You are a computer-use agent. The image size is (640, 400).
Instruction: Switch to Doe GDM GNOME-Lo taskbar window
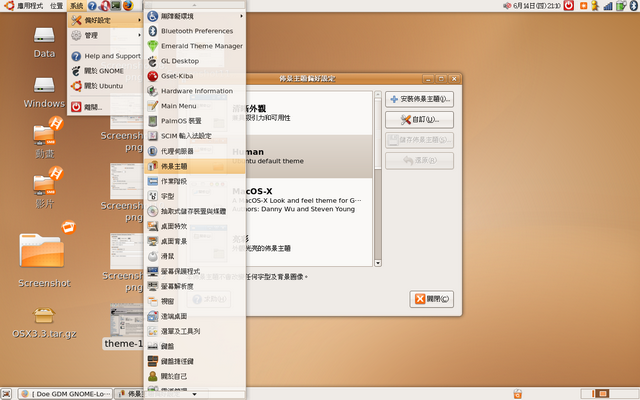tap(65, 394)
